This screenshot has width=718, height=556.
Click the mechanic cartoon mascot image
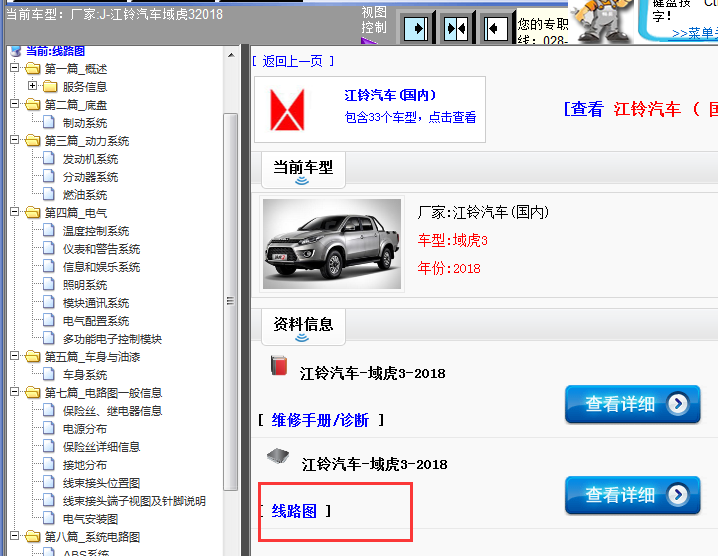[602, 22]
